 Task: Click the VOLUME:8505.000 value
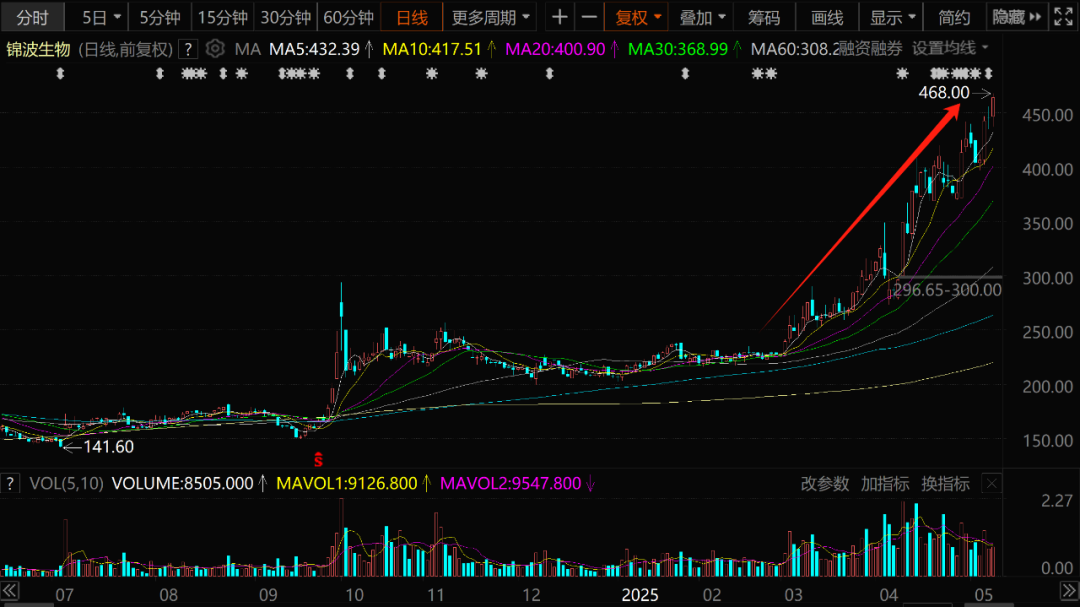[x=183, y=484]
